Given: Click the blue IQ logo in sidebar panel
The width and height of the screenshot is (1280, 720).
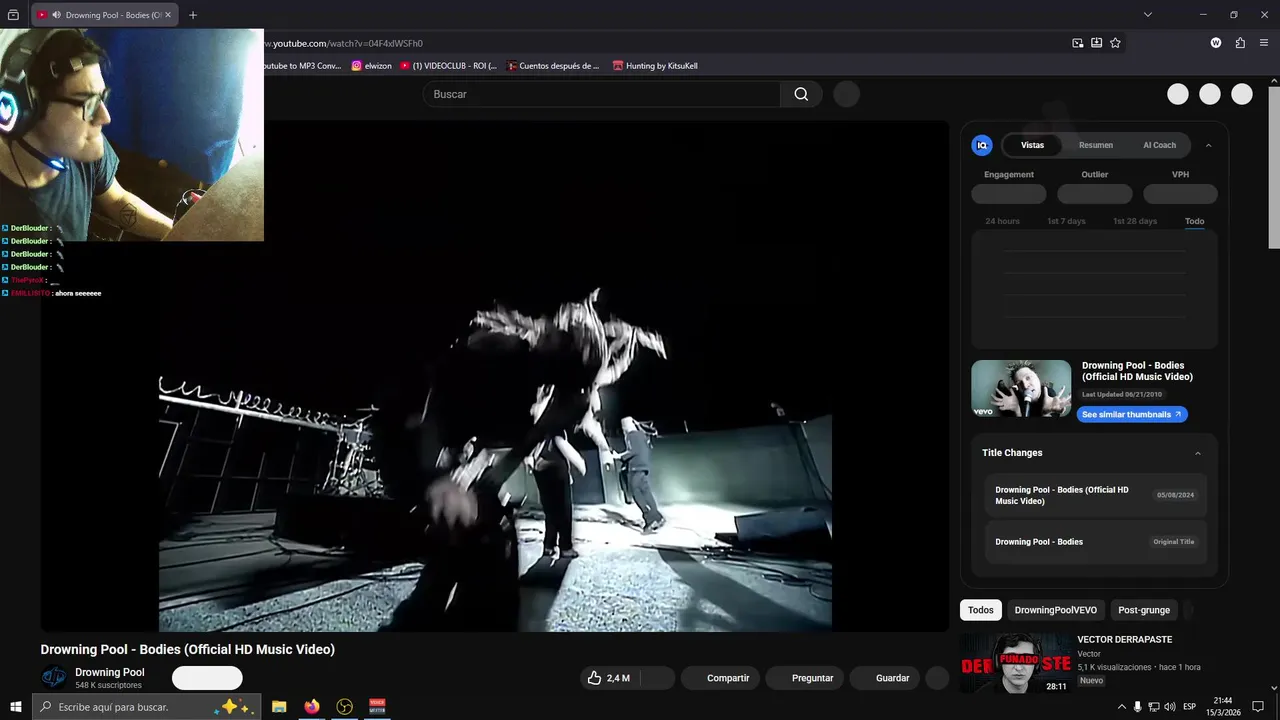Looking at the screenshot, I should [x=982, y=145].
